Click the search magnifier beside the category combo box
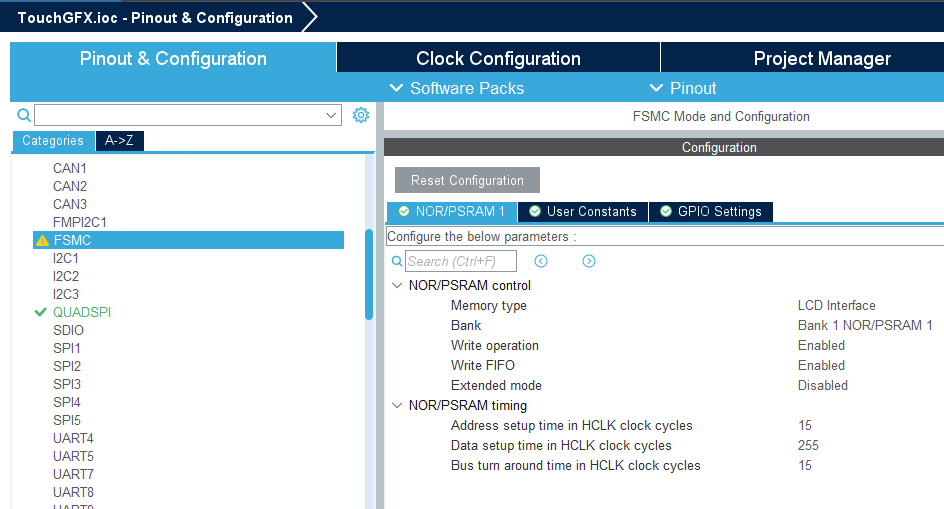Screen dimensions: 944x509 (x=24, y=116)
